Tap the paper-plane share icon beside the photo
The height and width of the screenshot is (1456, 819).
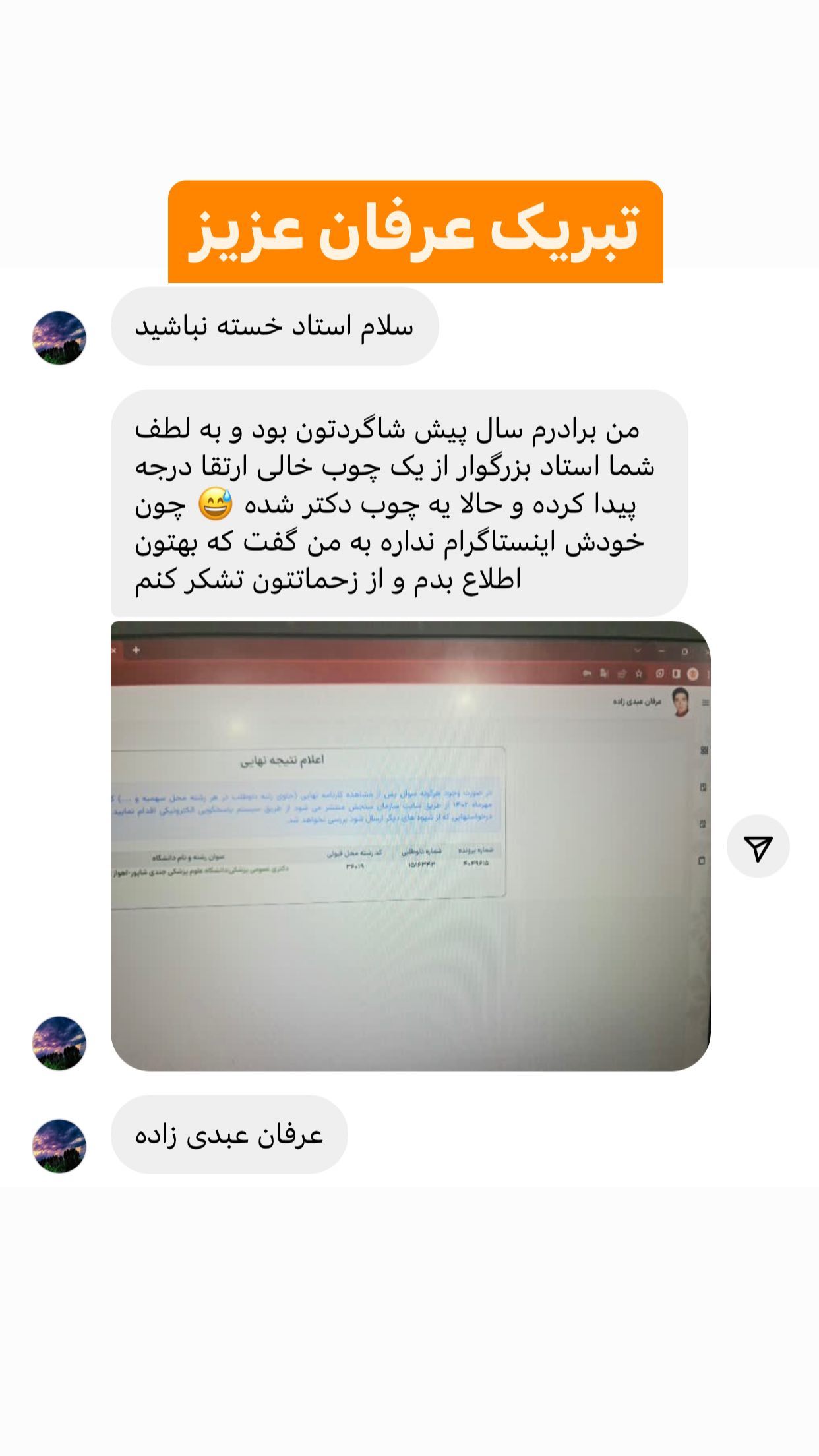click(758, 847)
